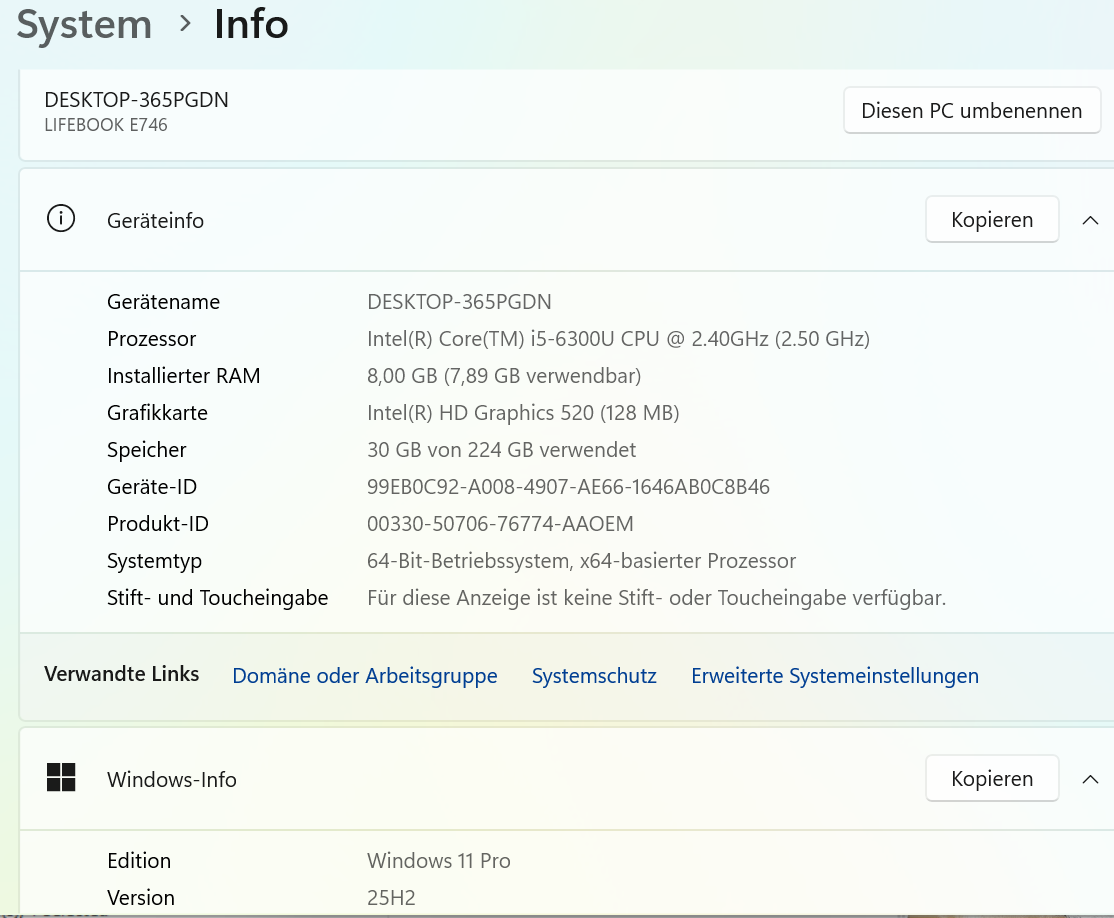The image size is (1114, 918).
Task: Click the Geräte-ID label
Action: point(151,487)
